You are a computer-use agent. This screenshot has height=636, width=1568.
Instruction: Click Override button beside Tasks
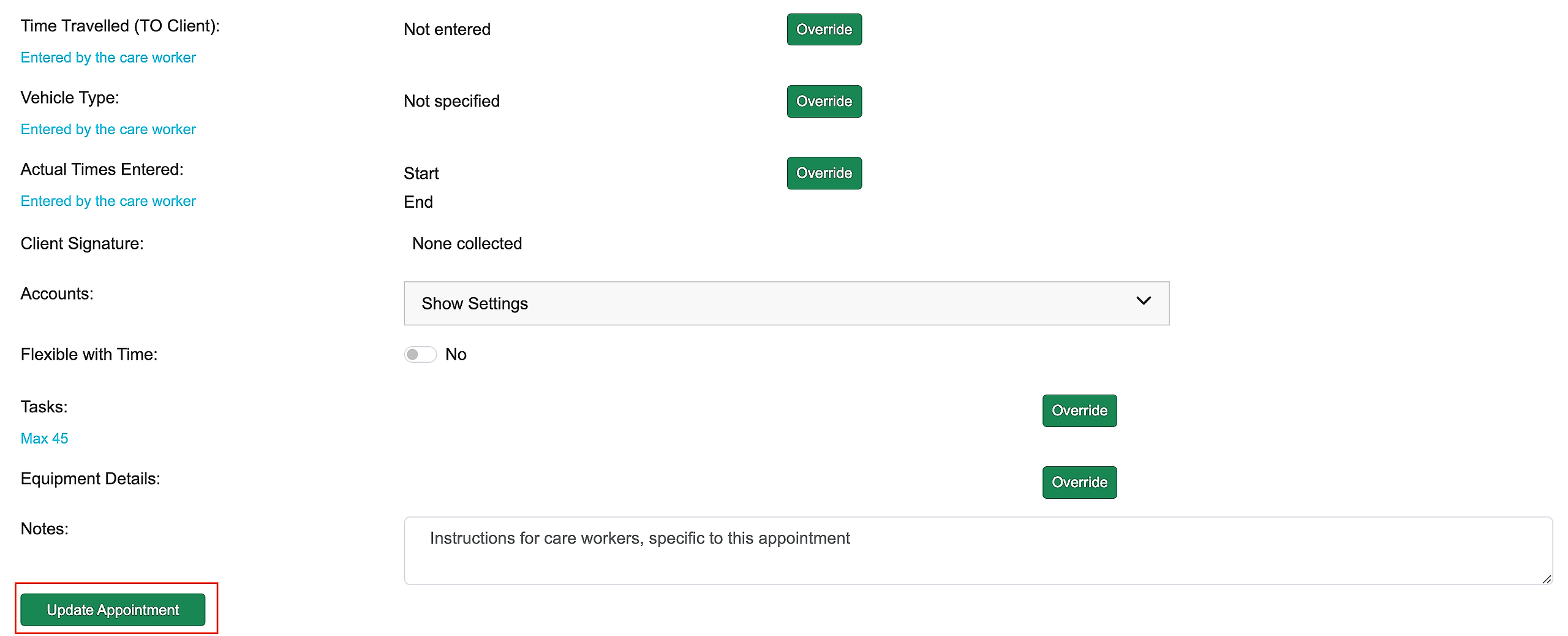pos(1079,411)
